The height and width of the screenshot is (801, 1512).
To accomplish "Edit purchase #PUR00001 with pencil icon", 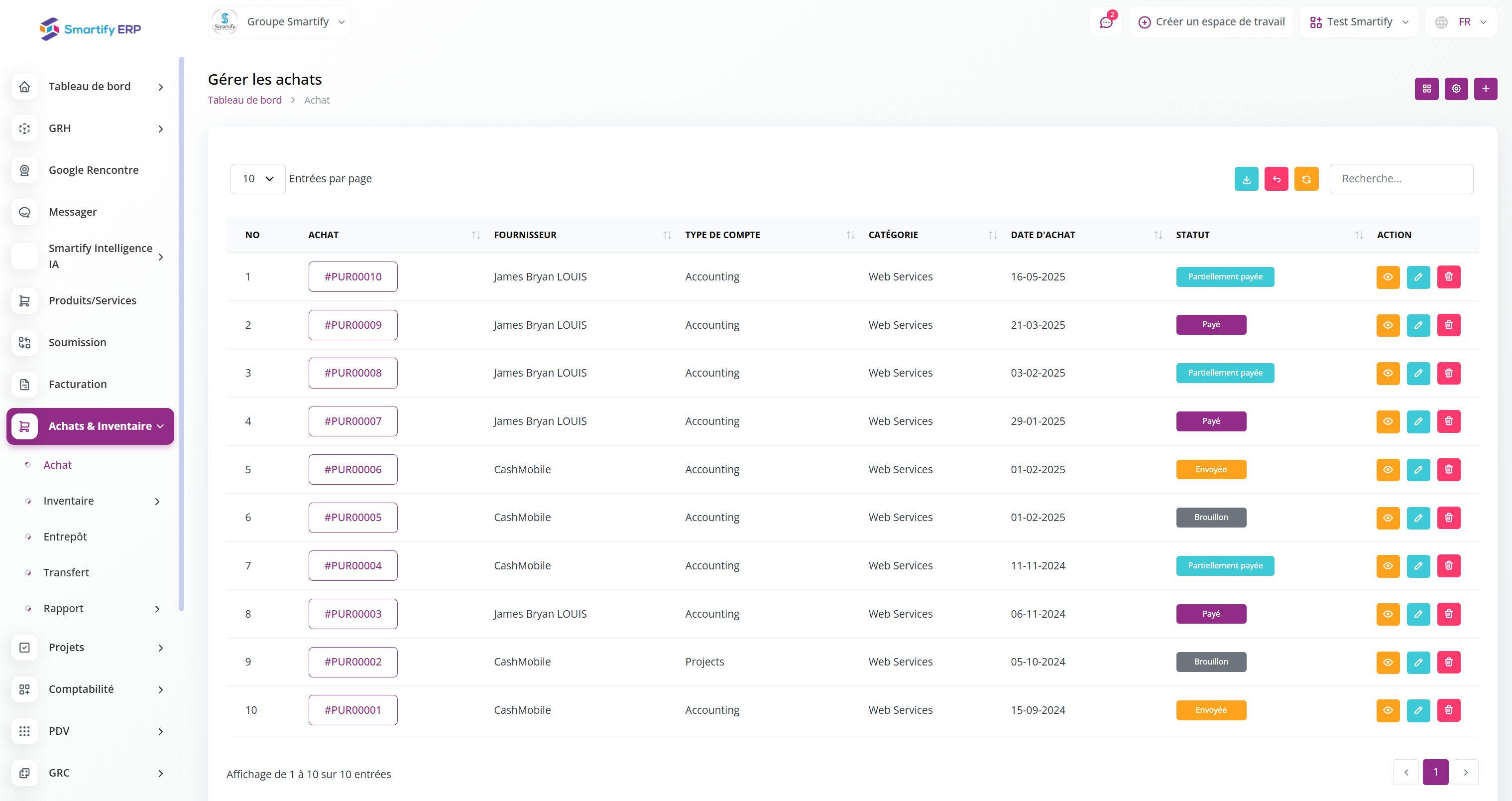I will pos(1418,710).
